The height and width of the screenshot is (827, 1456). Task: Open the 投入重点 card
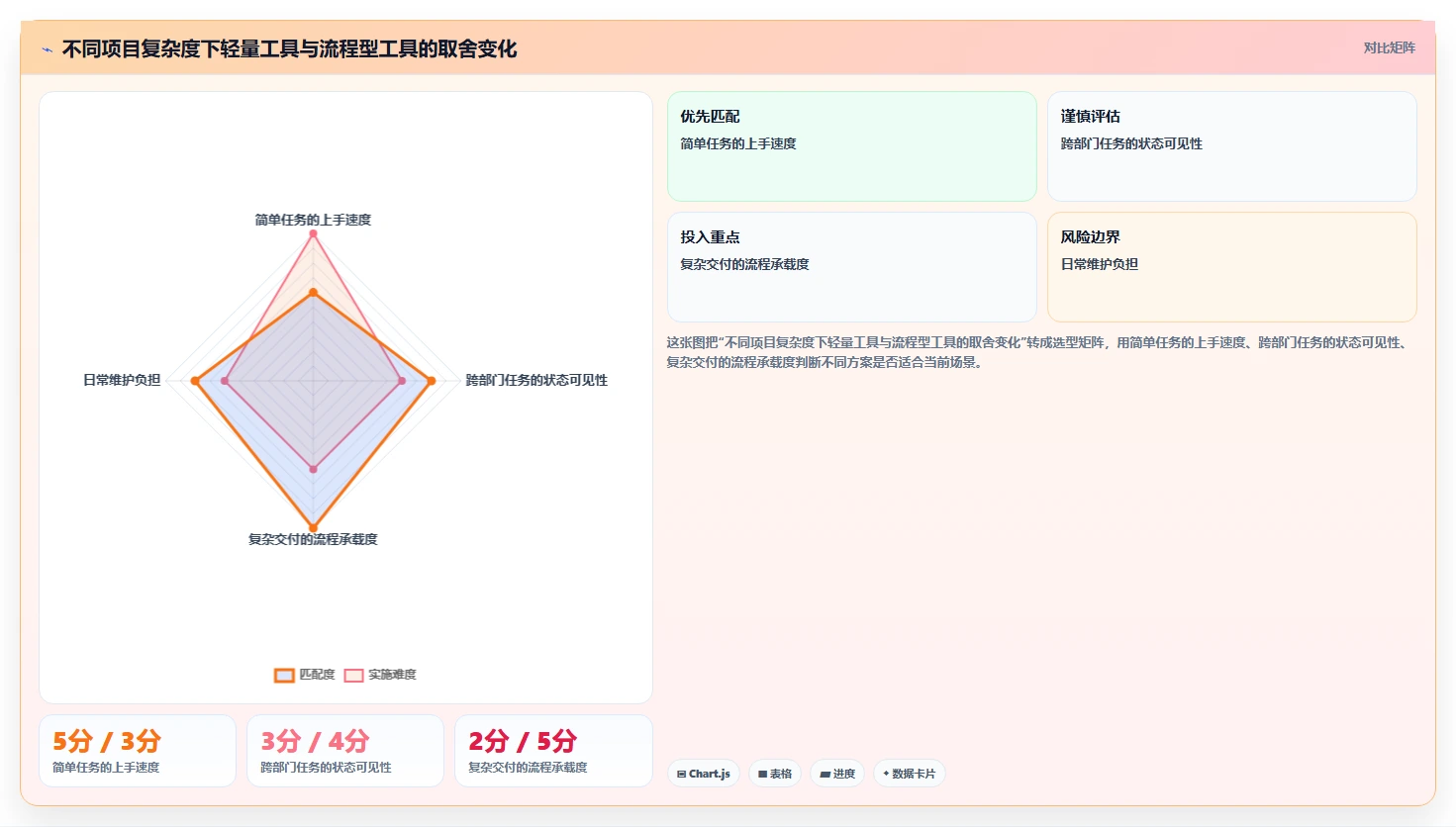click(852, 267)
